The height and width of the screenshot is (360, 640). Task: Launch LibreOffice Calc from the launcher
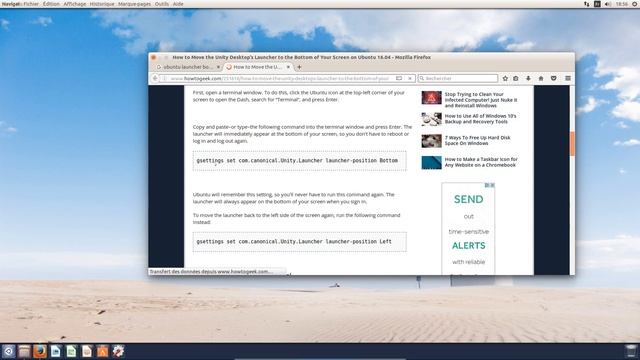point(71,351)
